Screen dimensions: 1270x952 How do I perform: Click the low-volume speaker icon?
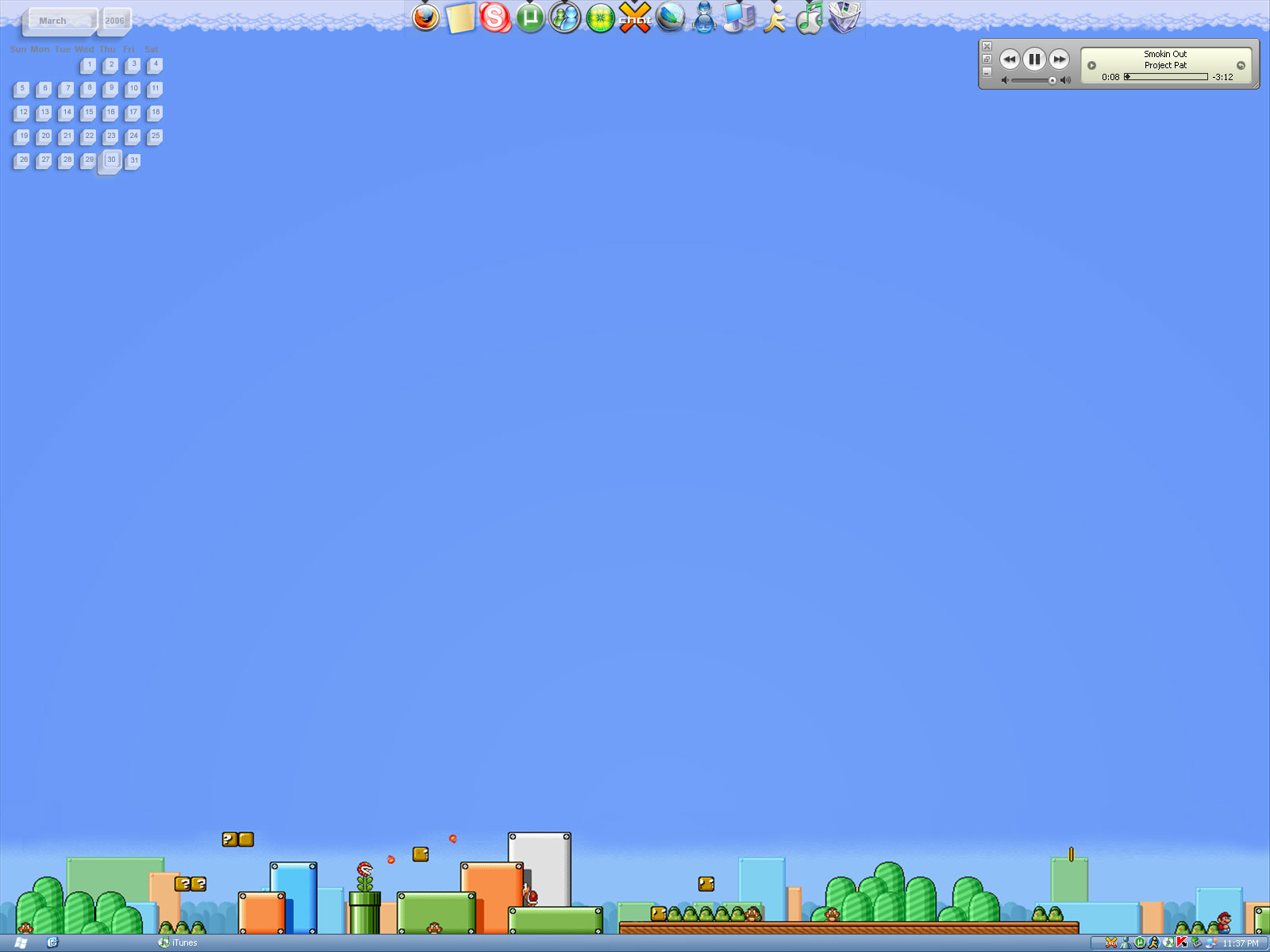(x=1005, y=80)
